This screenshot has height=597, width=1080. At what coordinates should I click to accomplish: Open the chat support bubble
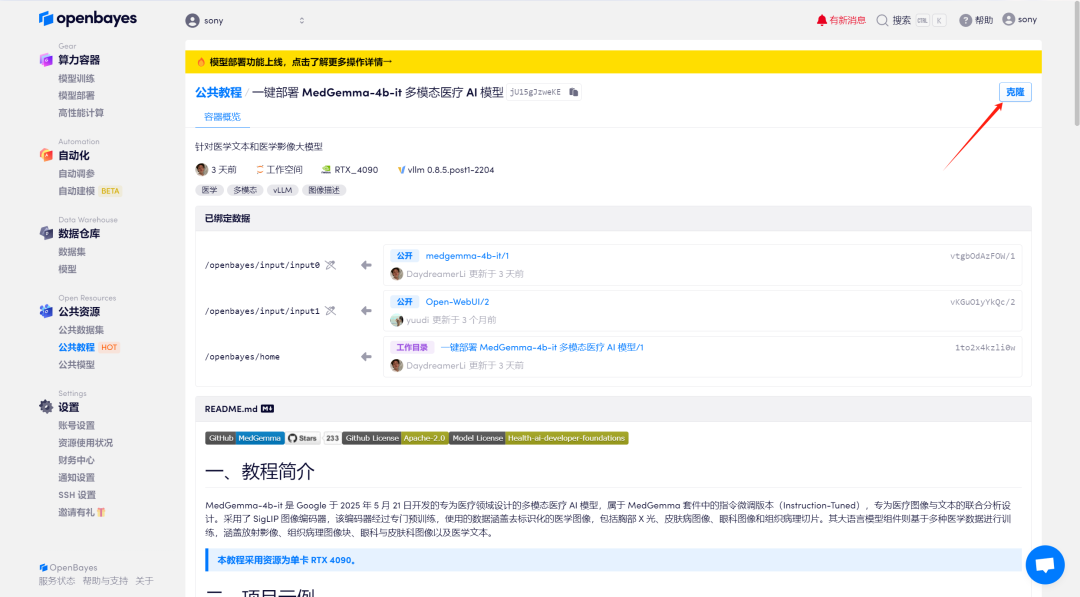[x=1045, y=565]
